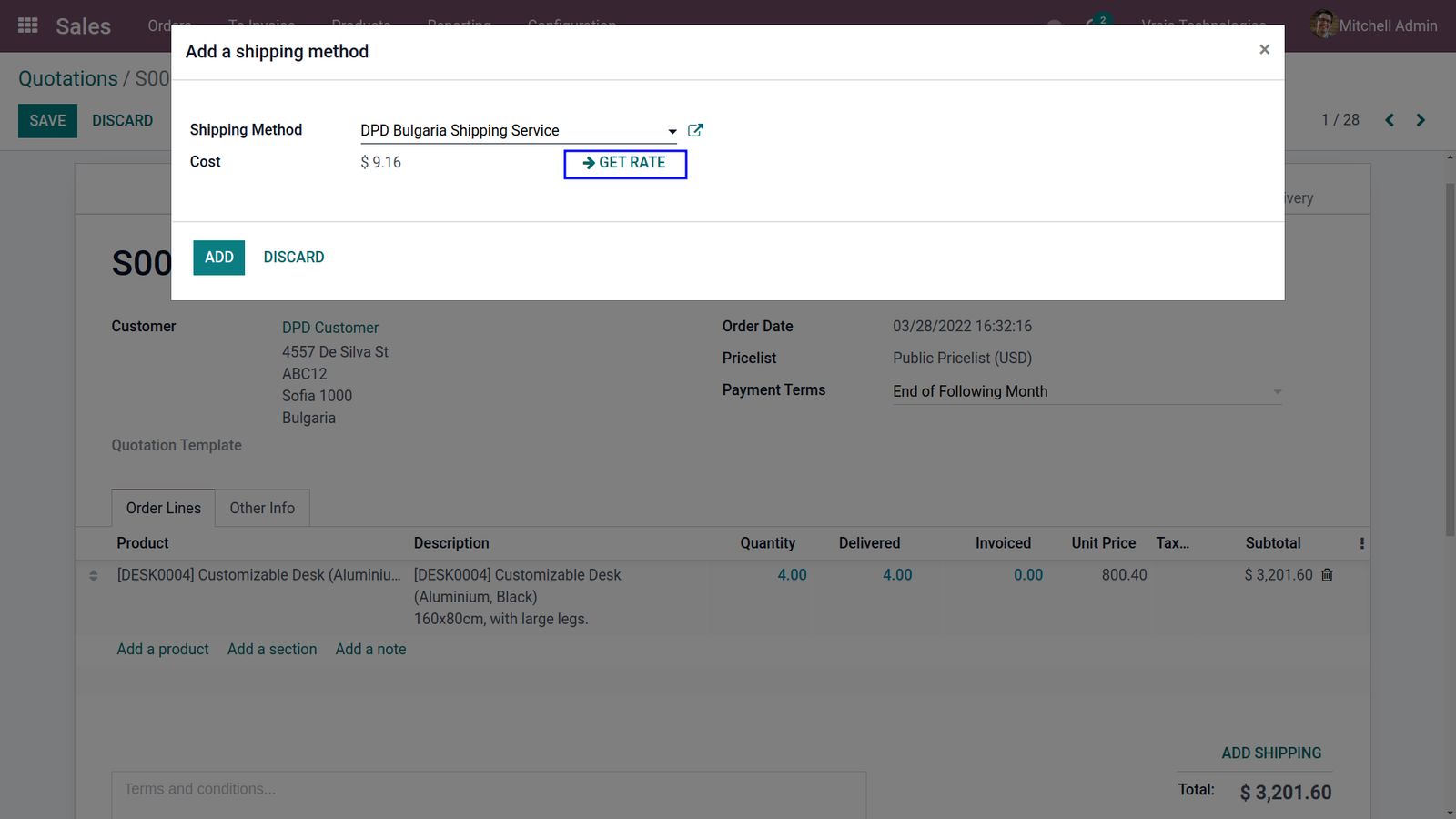Grab the order line reorder handle
Image resolution: width=1456 pixels, height=819 pixels.
[x=94, y=575]
